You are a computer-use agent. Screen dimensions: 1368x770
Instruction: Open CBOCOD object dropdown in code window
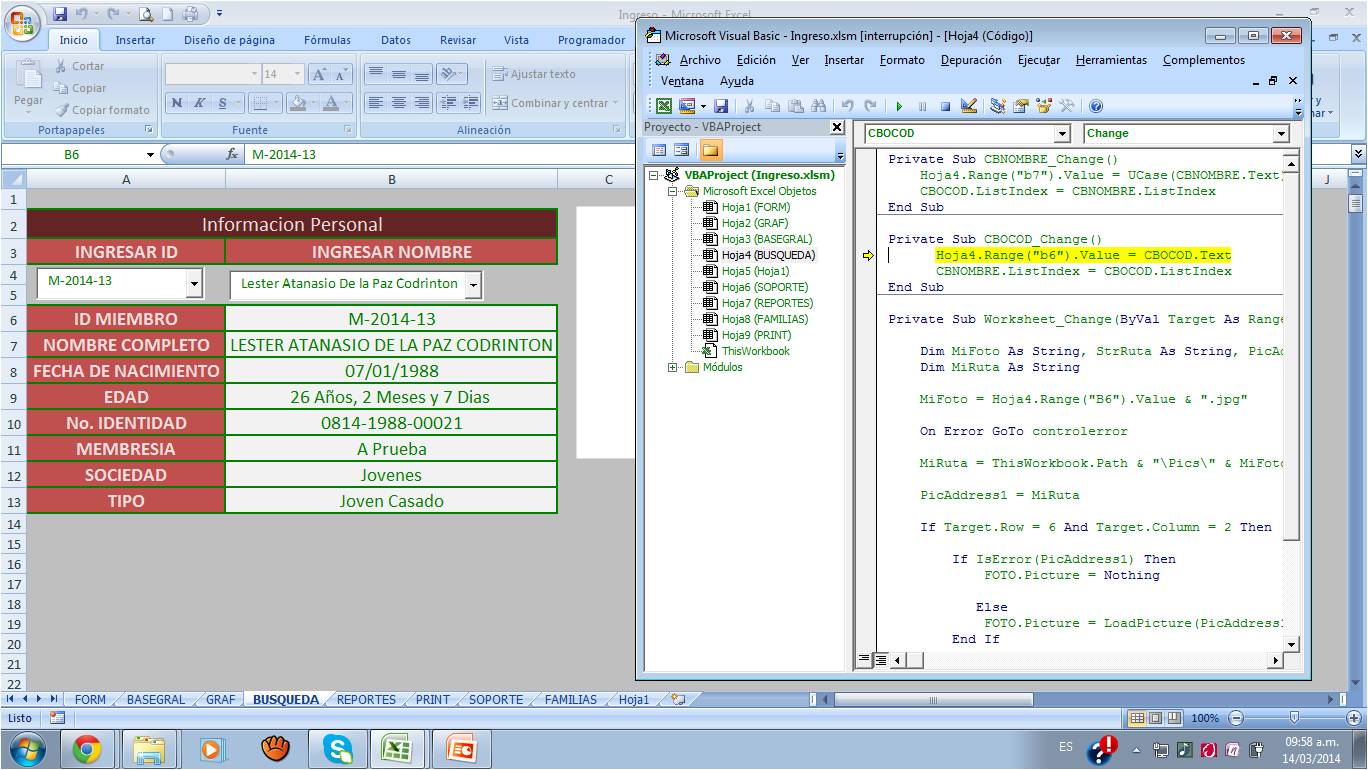(x=1062, y=134)
